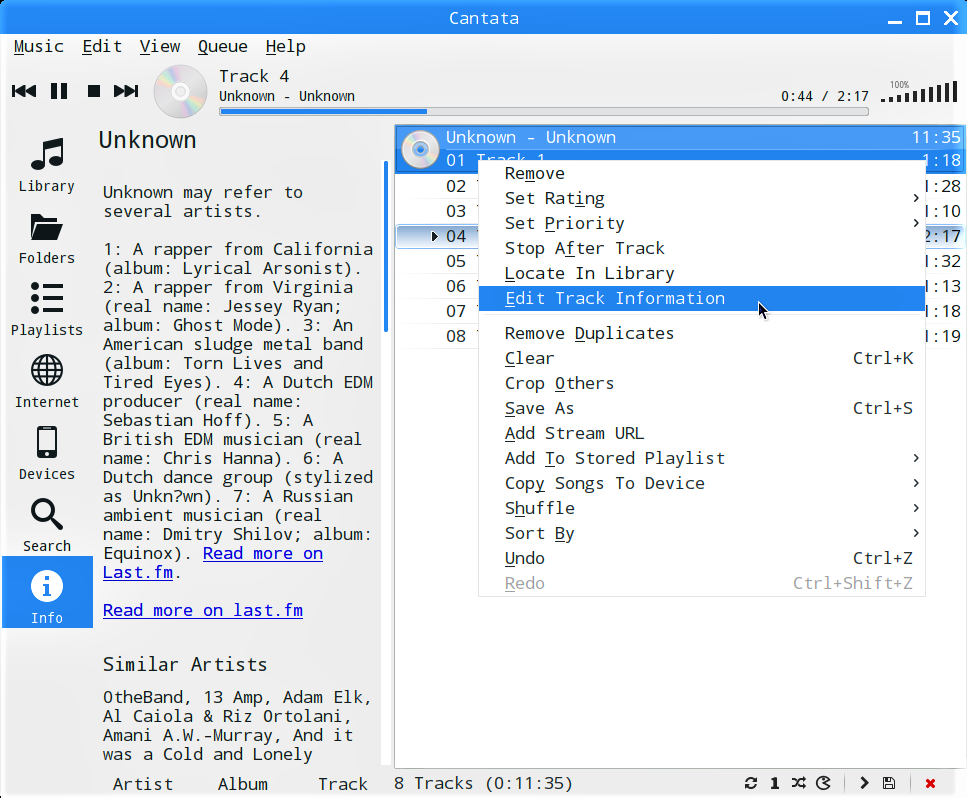Screen dimensions: 967x798
Task: Follow the 'Read more on last.fm' link
Action: 203,611
